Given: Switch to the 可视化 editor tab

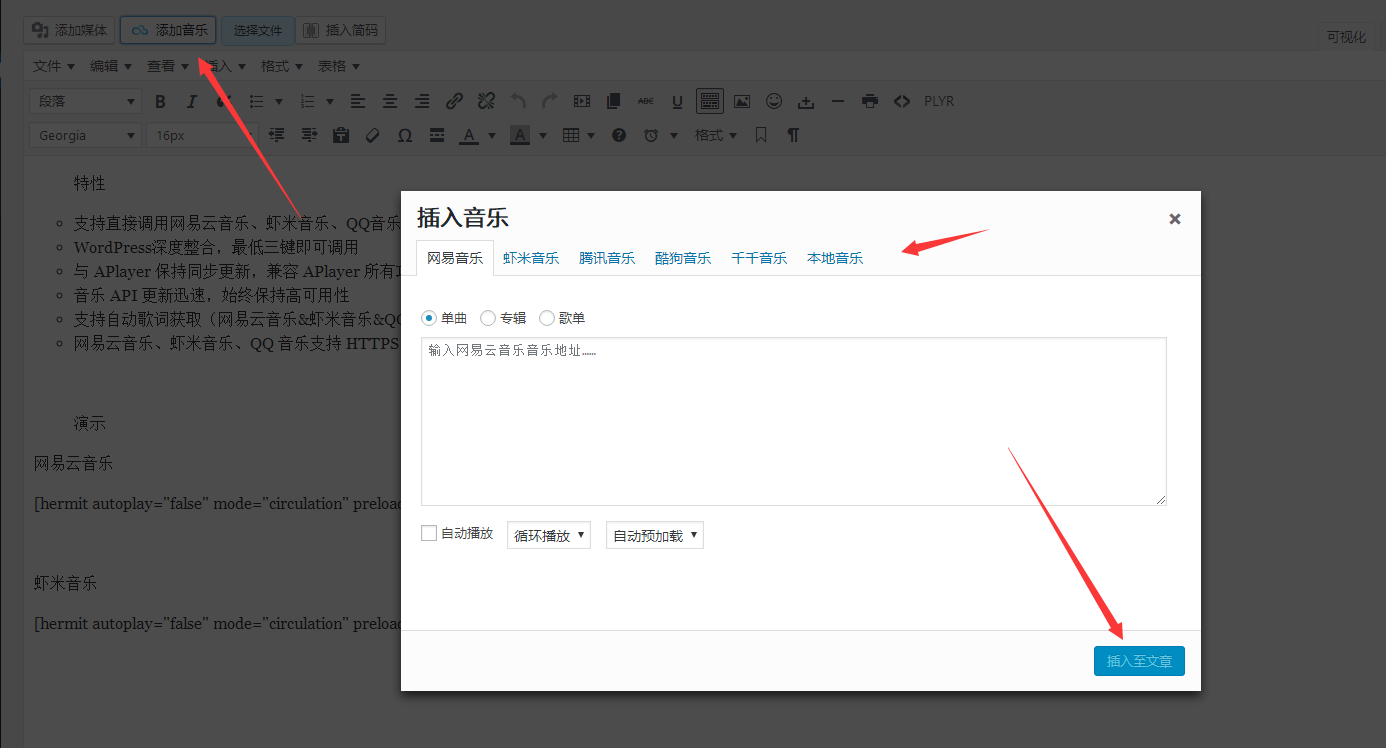Looking at the screenshot, I should [1346, 37].
